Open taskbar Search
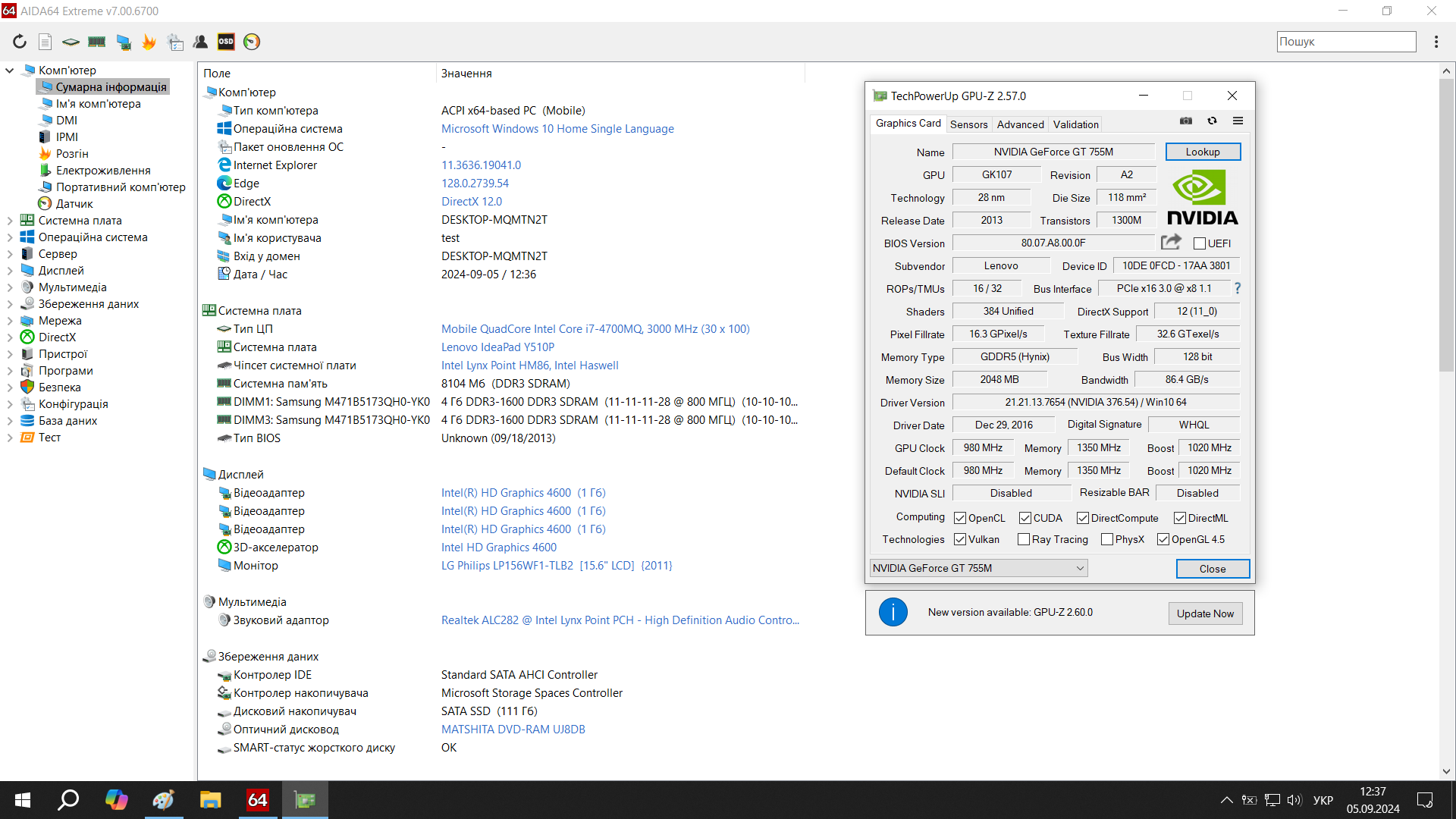This screenshot has width=1456, height=819. point(68,800)
